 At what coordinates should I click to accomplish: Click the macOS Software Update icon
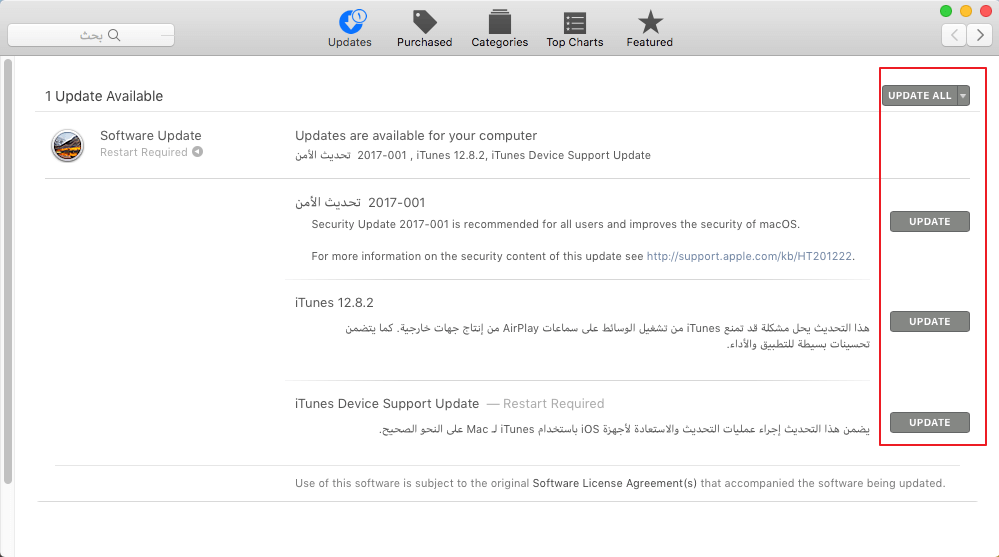pyautogui.click(x=68, y=145)
